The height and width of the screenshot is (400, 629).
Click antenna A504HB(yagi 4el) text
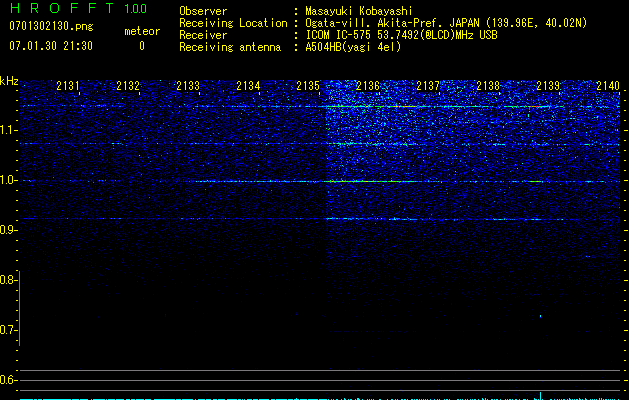[353, 47]
